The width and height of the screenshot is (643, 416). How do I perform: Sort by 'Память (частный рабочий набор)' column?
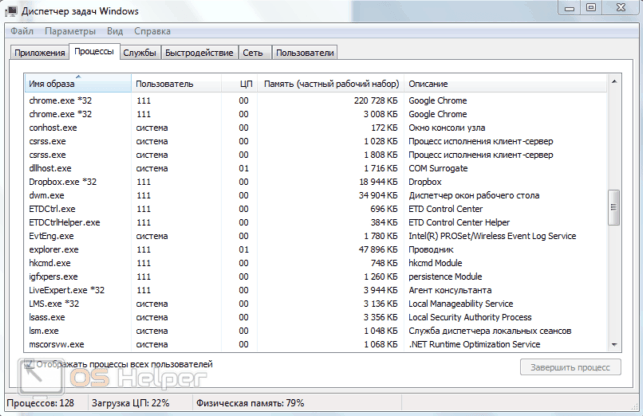pyautogui.click(x=331, y=84)
